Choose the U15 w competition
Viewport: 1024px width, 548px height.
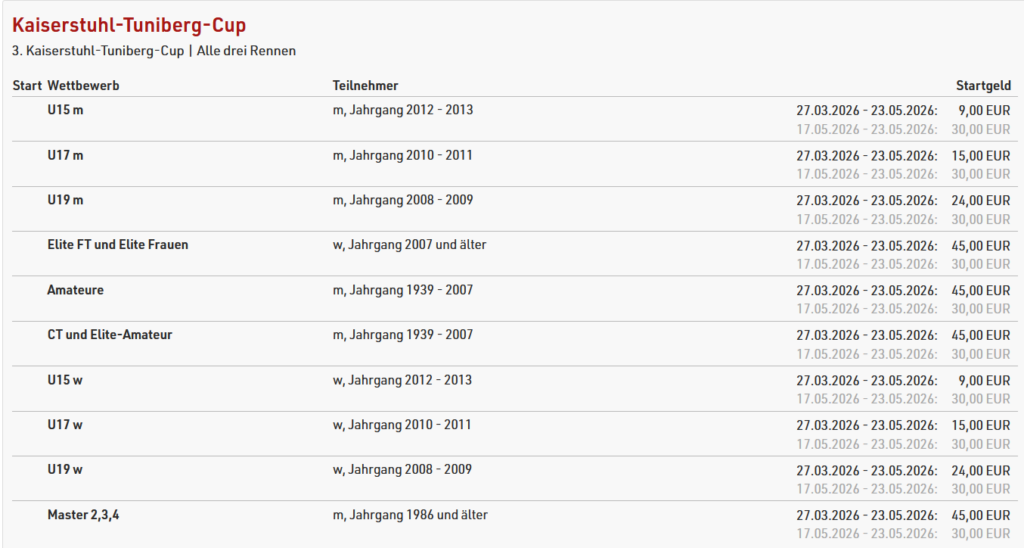click(65, 380)
